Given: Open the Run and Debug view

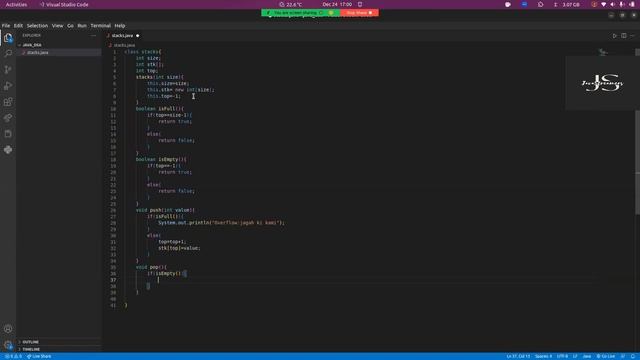Looking at the screenshot, I should 8,86.
